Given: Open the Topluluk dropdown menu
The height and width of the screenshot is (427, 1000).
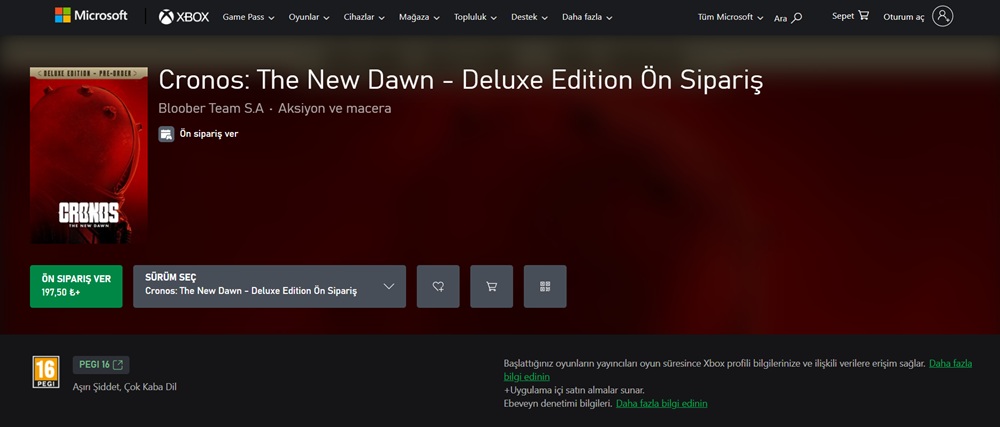Looking at the screenshot, I should click(476, 18).
